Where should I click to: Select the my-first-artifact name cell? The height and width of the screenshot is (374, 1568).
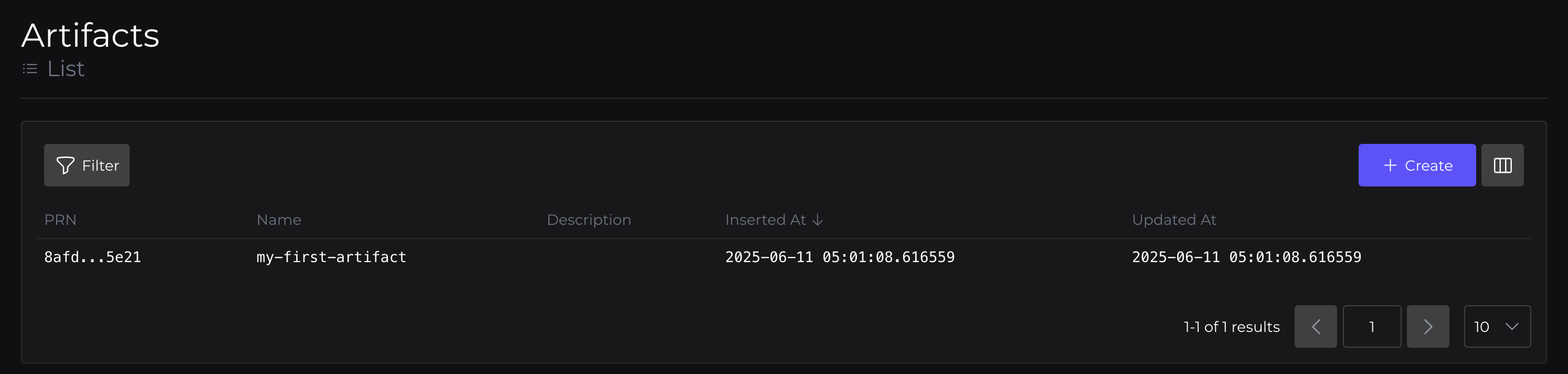(331, 257)
